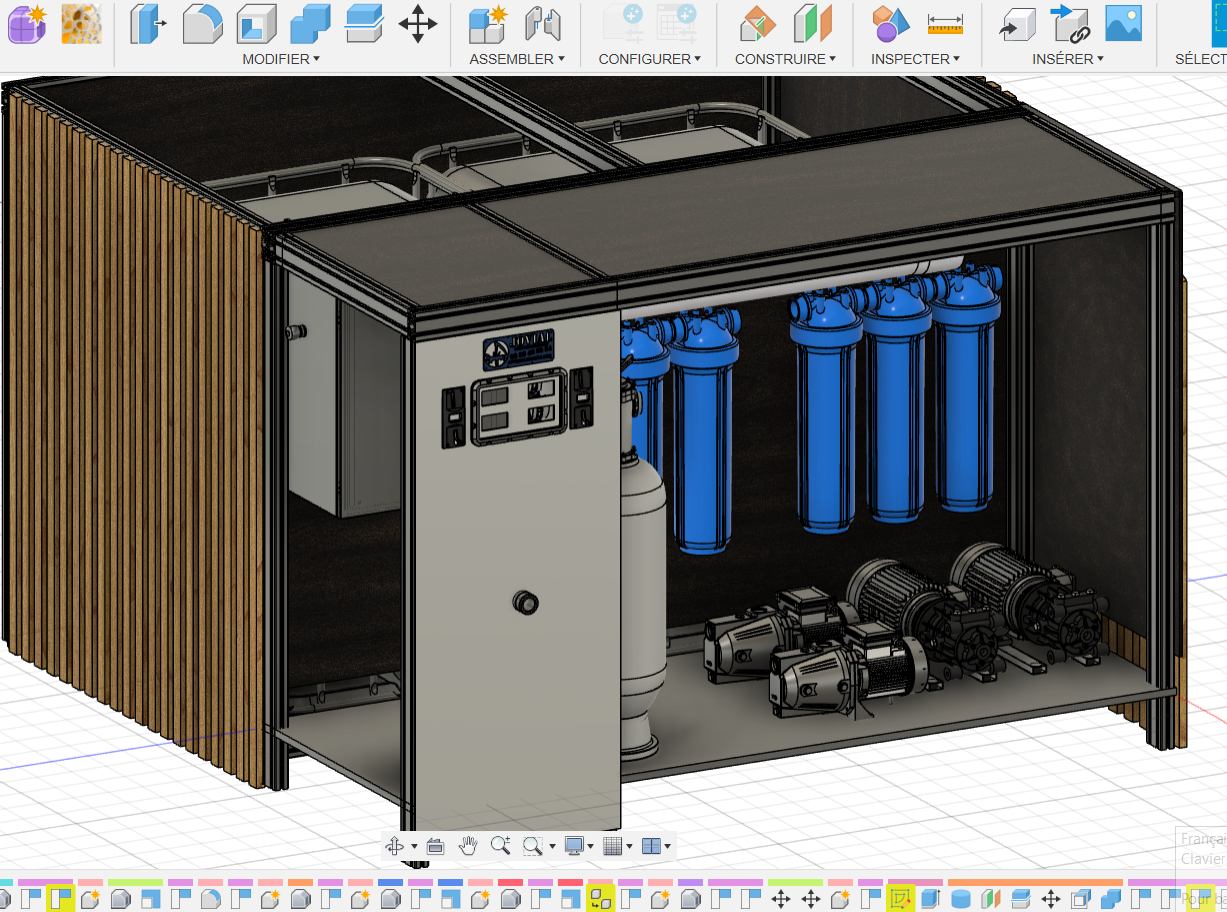The height and width of the screenshot is (912, 1227).
Task: Click the Measure ruler icon
Action: pyautogui.click(x=944, y=23)
